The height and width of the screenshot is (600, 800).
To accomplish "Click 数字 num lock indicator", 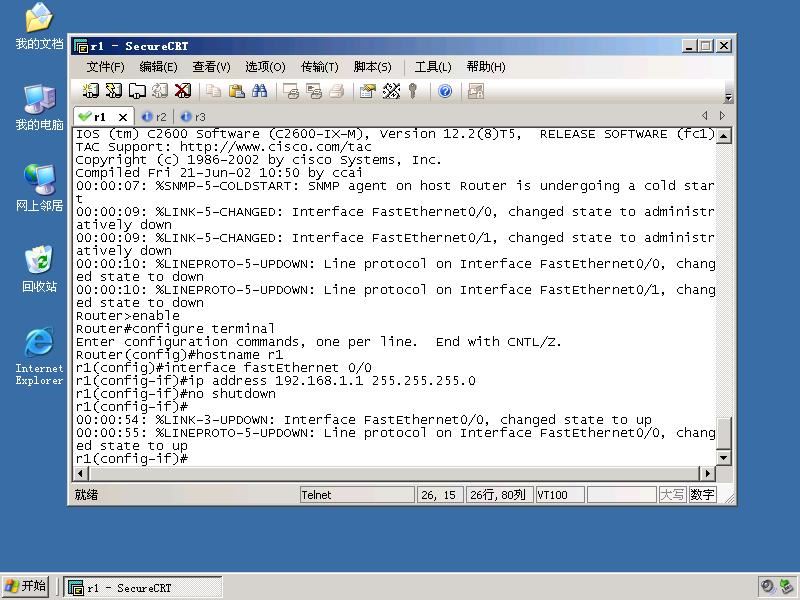I will (702, 495).
